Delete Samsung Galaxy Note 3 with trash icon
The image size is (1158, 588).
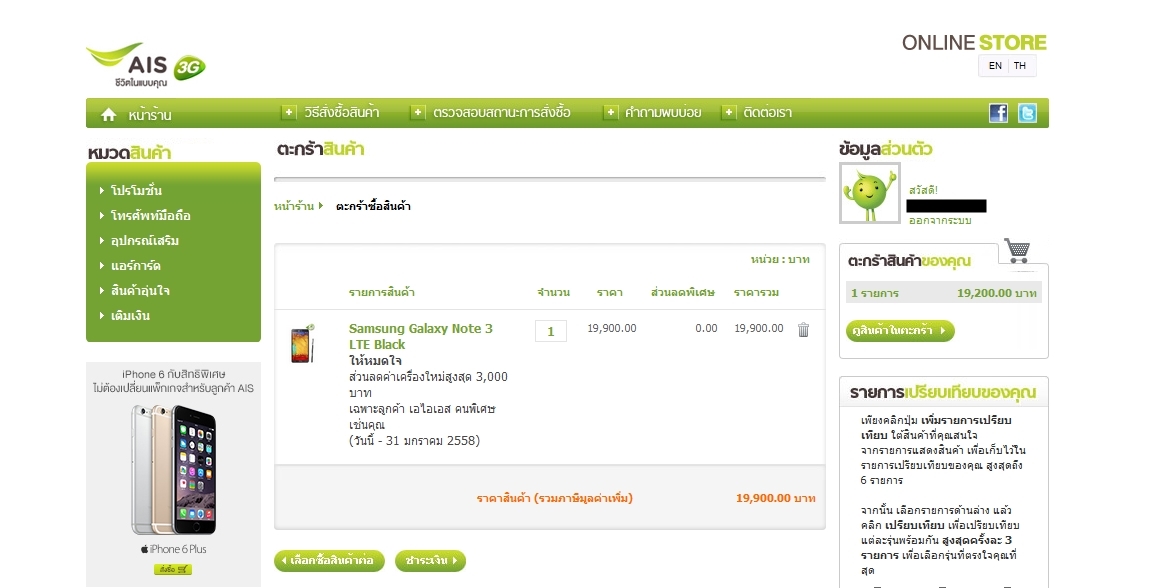pos(804,329)
